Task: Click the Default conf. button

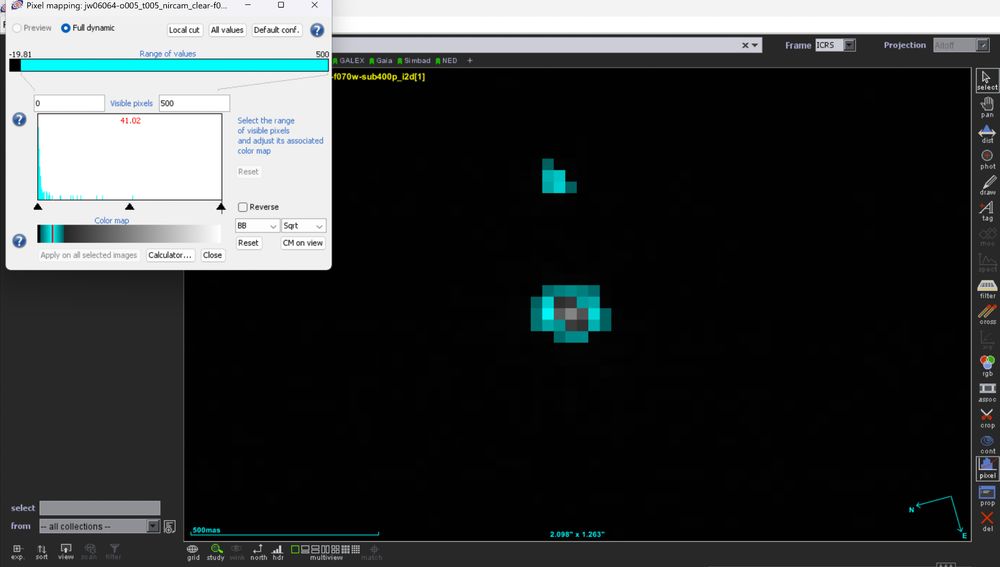Action: pos(276,30)
